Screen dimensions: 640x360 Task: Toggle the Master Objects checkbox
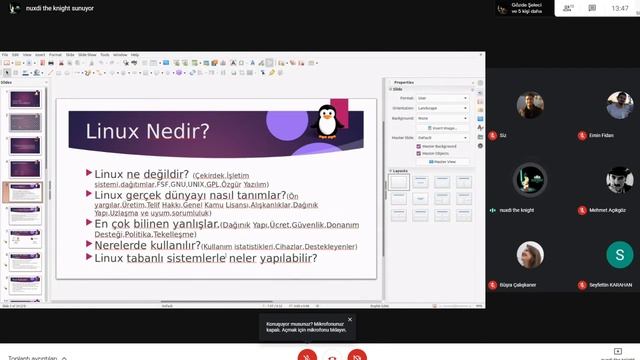click(x=418, y=153)
